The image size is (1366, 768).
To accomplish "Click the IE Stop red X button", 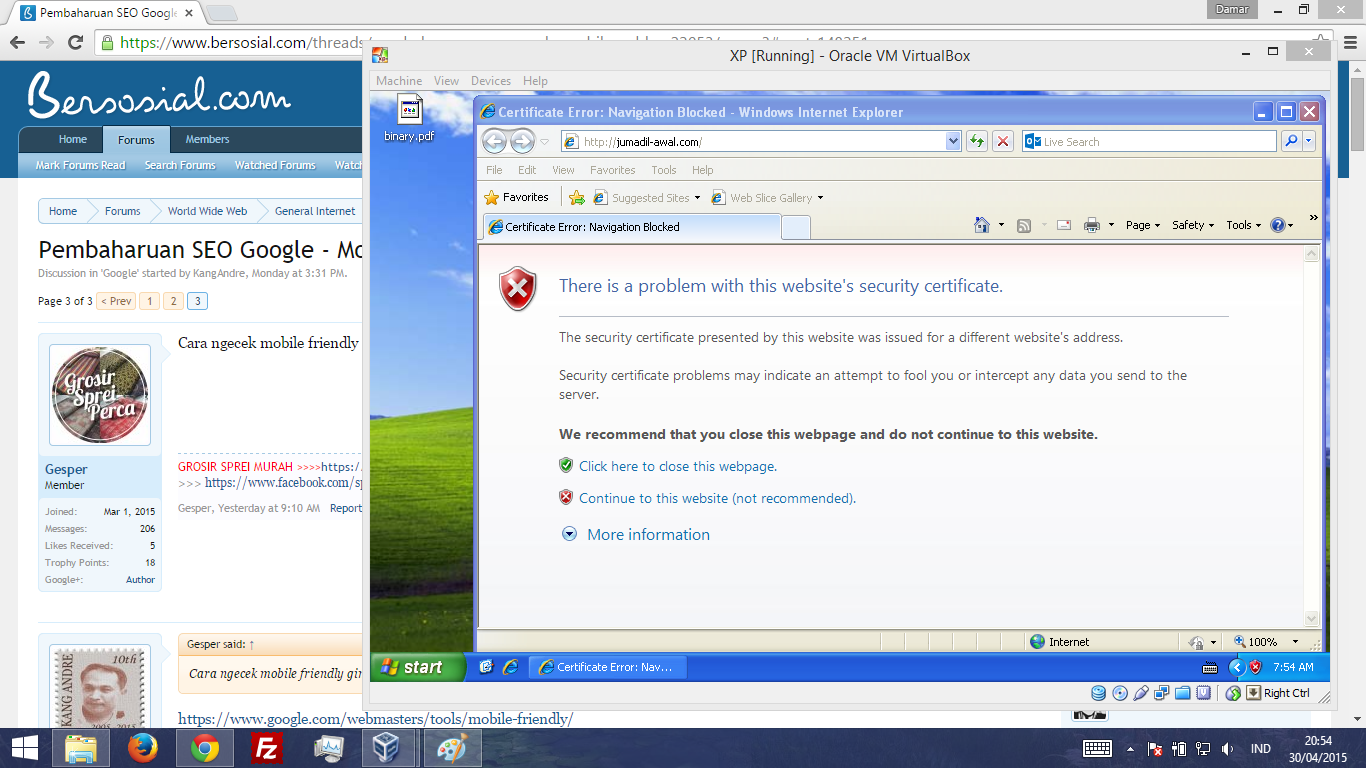I will pyautogui.click(x=1003, y=141).
